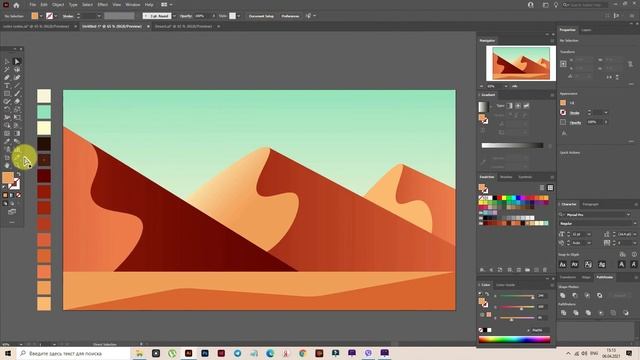Click Expand button in Pathfinder panel
The width and height of the screenshot is (640, 360).
[x=620, y=295]
